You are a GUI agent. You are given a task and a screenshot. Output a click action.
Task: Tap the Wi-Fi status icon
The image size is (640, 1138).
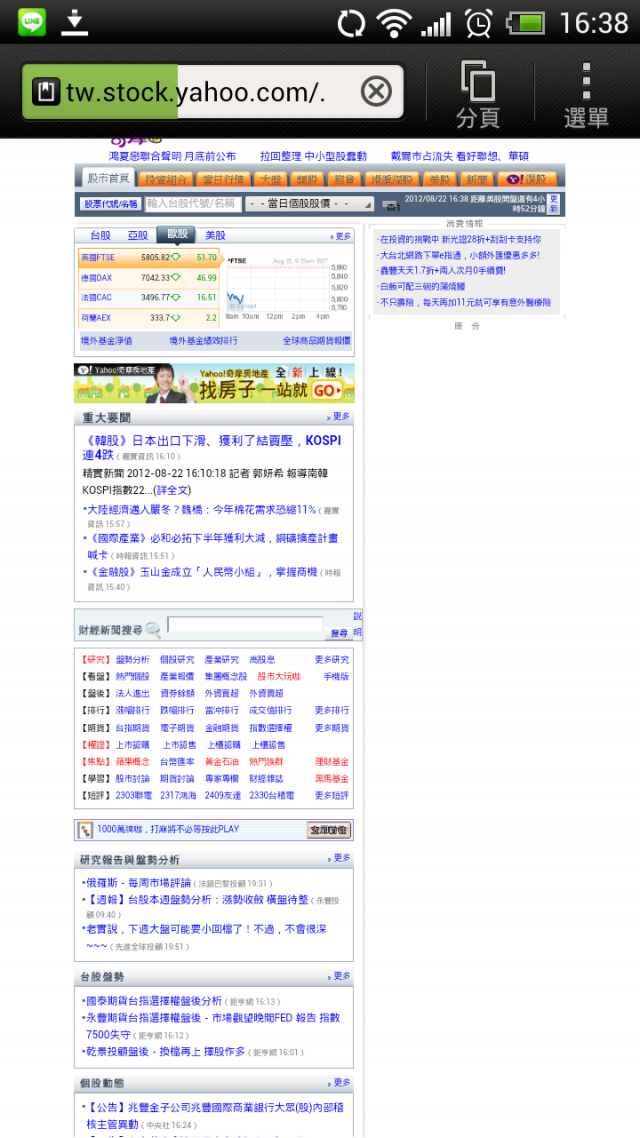[x=394, y=24]
